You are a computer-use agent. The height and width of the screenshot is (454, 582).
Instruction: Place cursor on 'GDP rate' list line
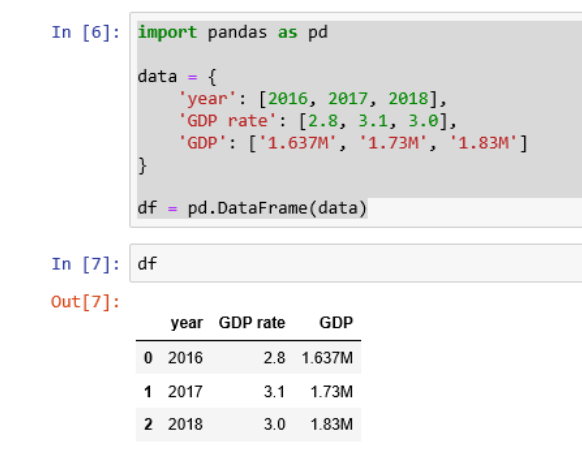[317, 121]
